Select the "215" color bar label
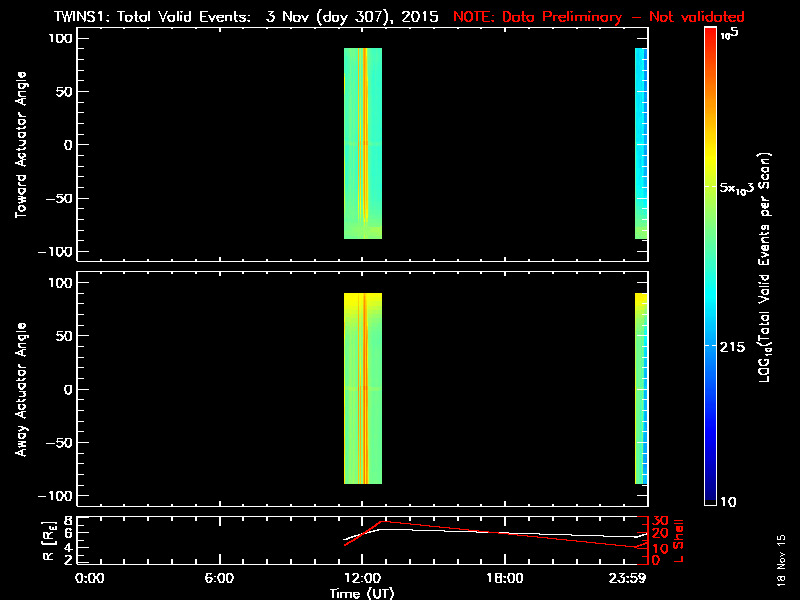Viewport: 800px width, 600px height. pyautogui.click(x=734, y=346)
